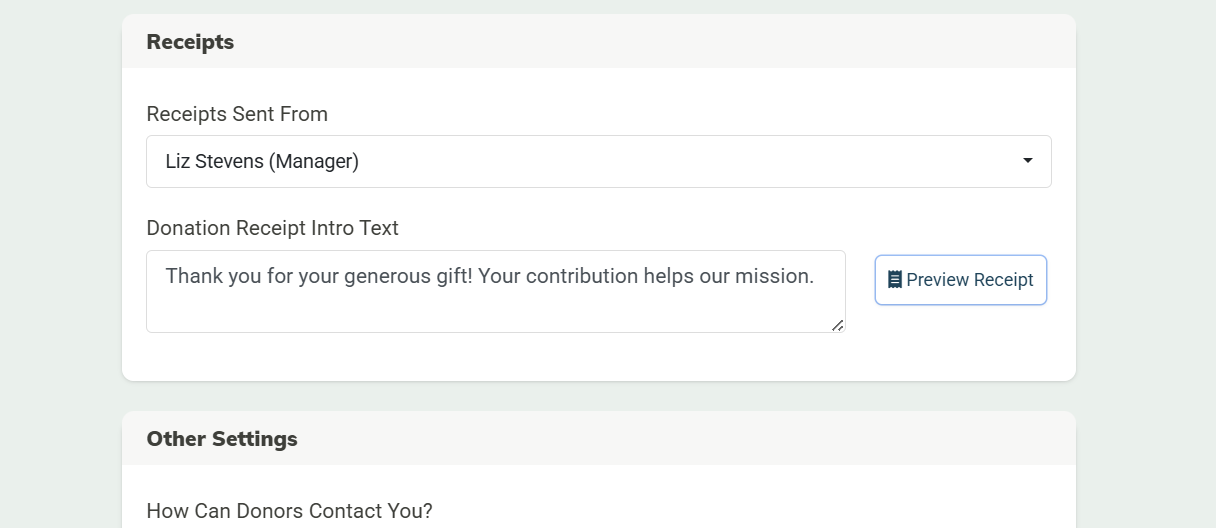Click the caret arrow in sender dropdown

pyautogui.click(x=1027, y=161)
